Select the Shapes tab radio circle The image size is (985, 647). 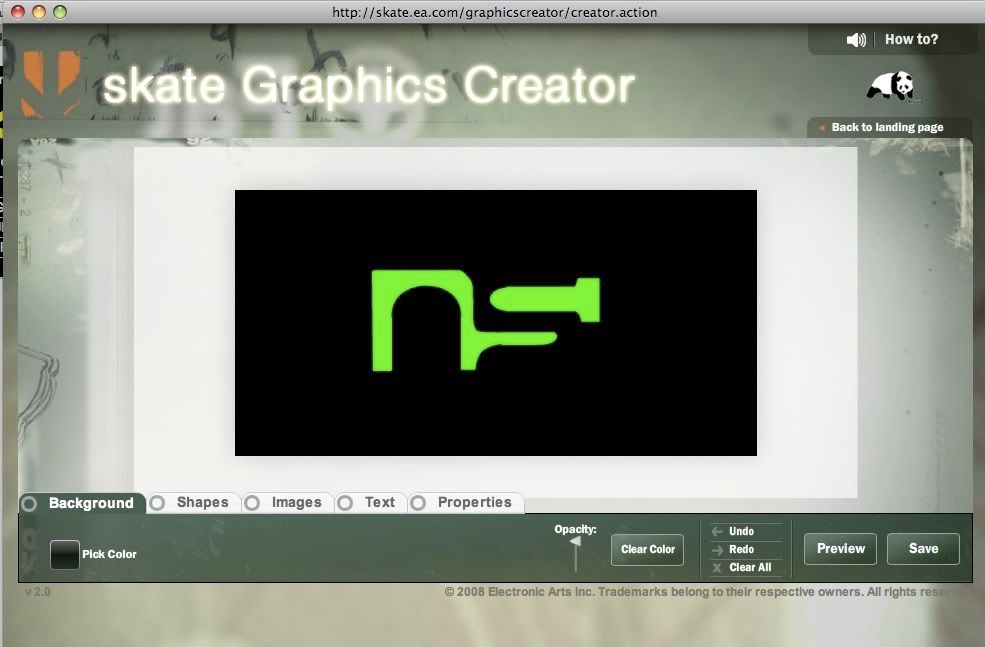tap(157, 503)
